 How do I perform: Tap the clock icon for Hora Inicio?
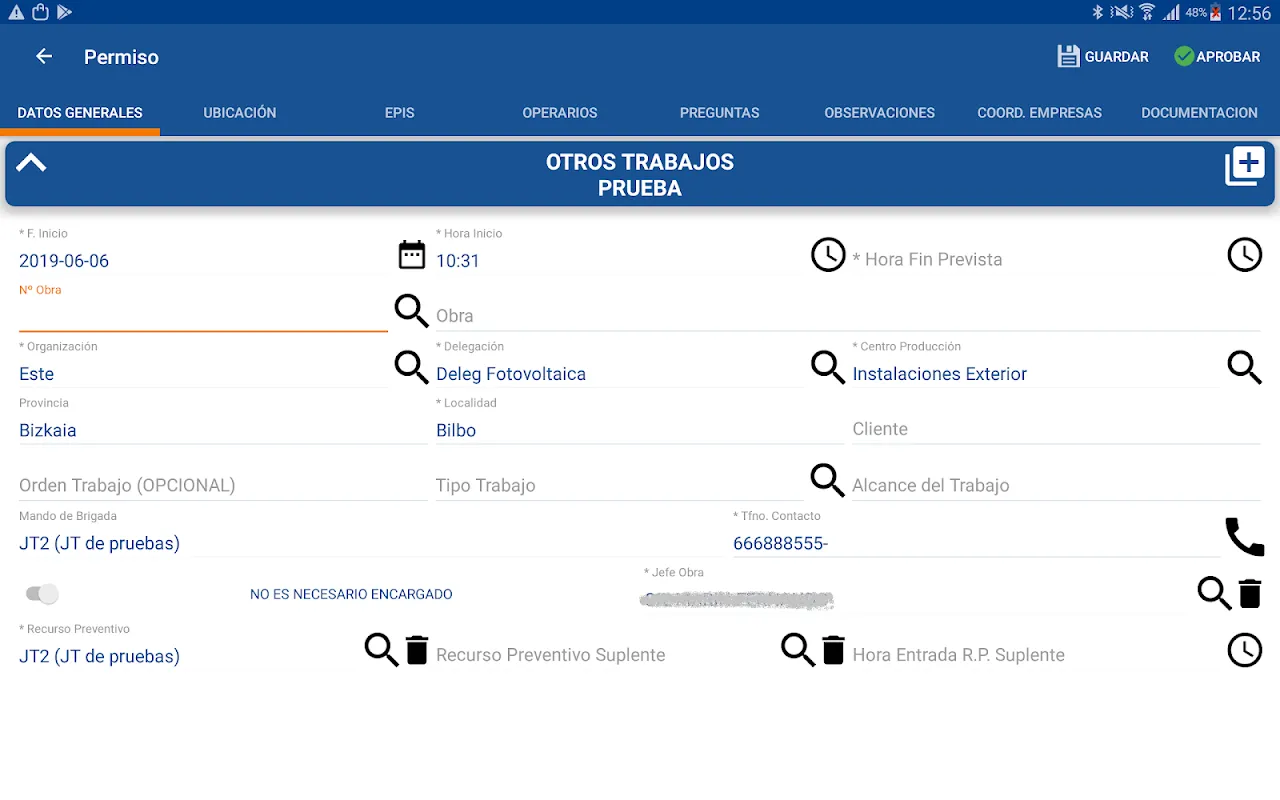click(x=827, y=255)
